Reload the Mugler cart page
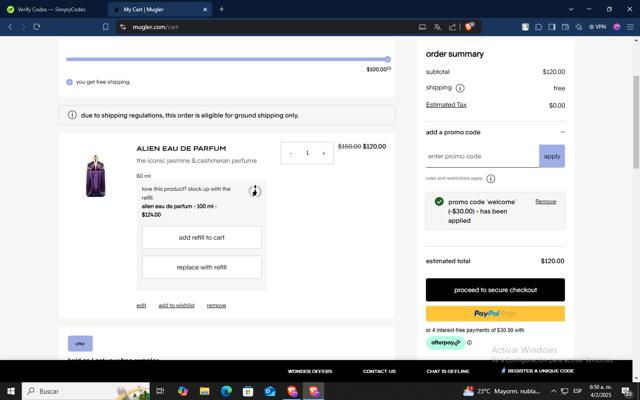The image size is (640, 400). tap(37, 27)
